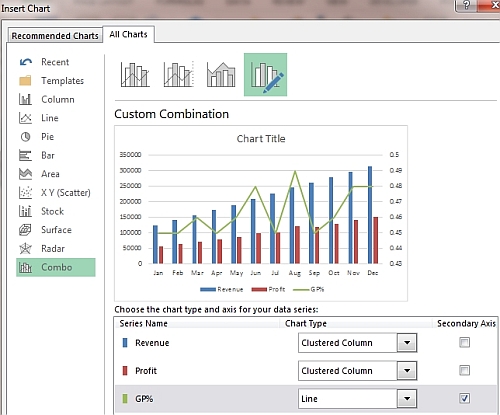Open Profit chart type dropdown arrow
Screen dimensions: 500x415
pos(407,371)
